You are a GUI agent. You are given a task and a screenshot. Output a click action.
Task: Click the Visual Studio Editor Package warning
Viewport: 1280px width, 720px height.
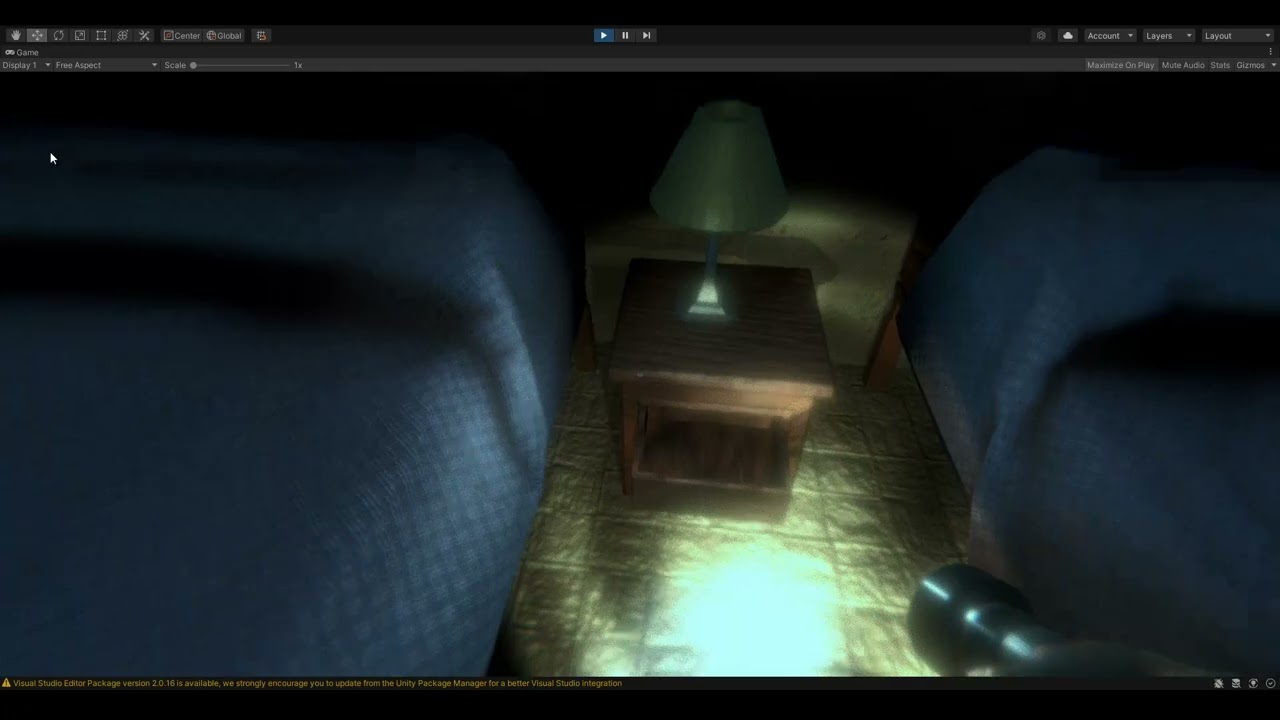(317, 684)
